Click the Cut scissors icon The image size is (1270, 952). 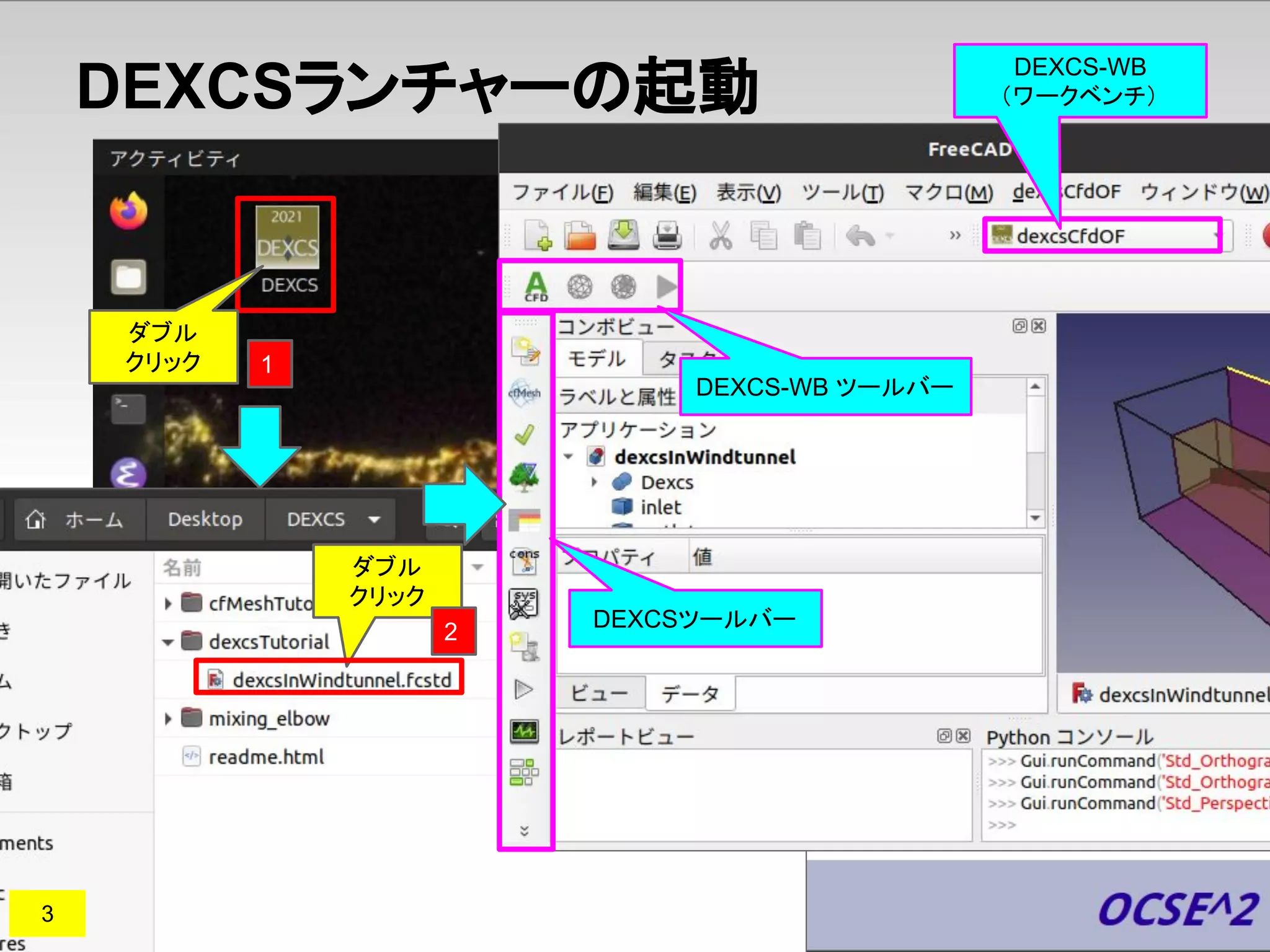[721, 236]
